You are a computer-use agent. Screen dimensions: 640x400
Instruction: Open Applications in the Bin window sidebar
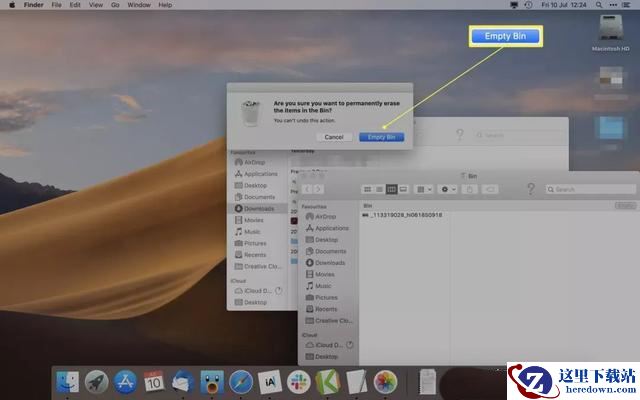coord(327,228)
